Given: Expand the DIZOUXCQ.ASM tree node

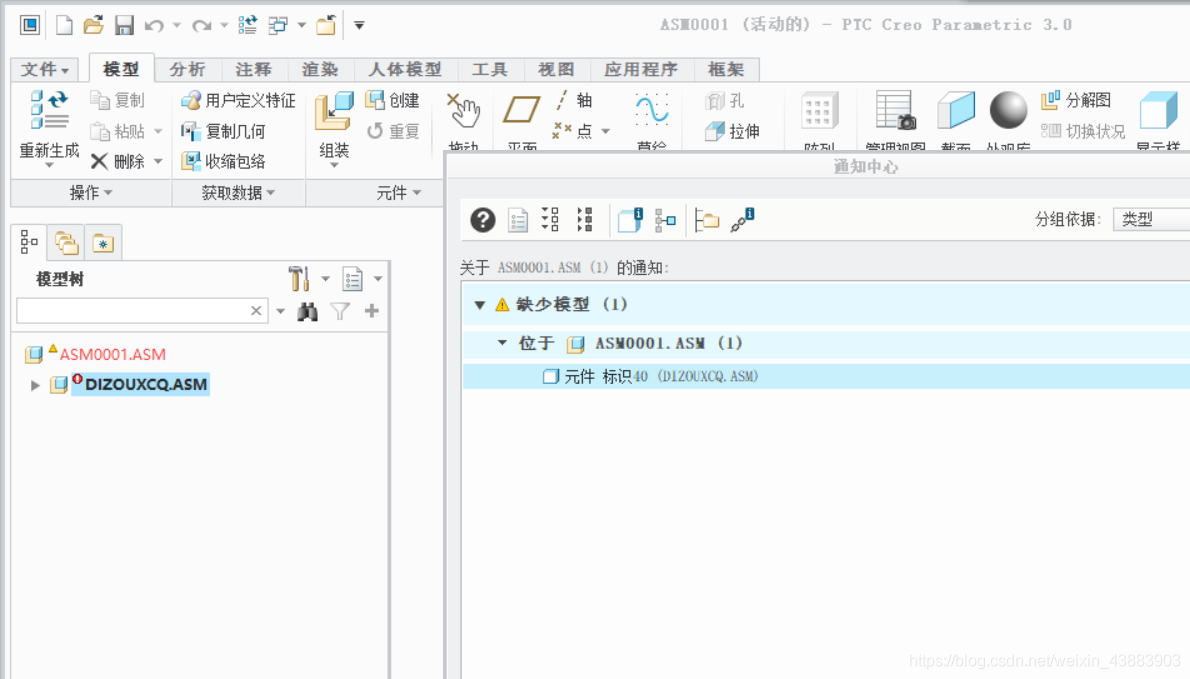Looking at the screenshot, I should (x=36, y=385).
